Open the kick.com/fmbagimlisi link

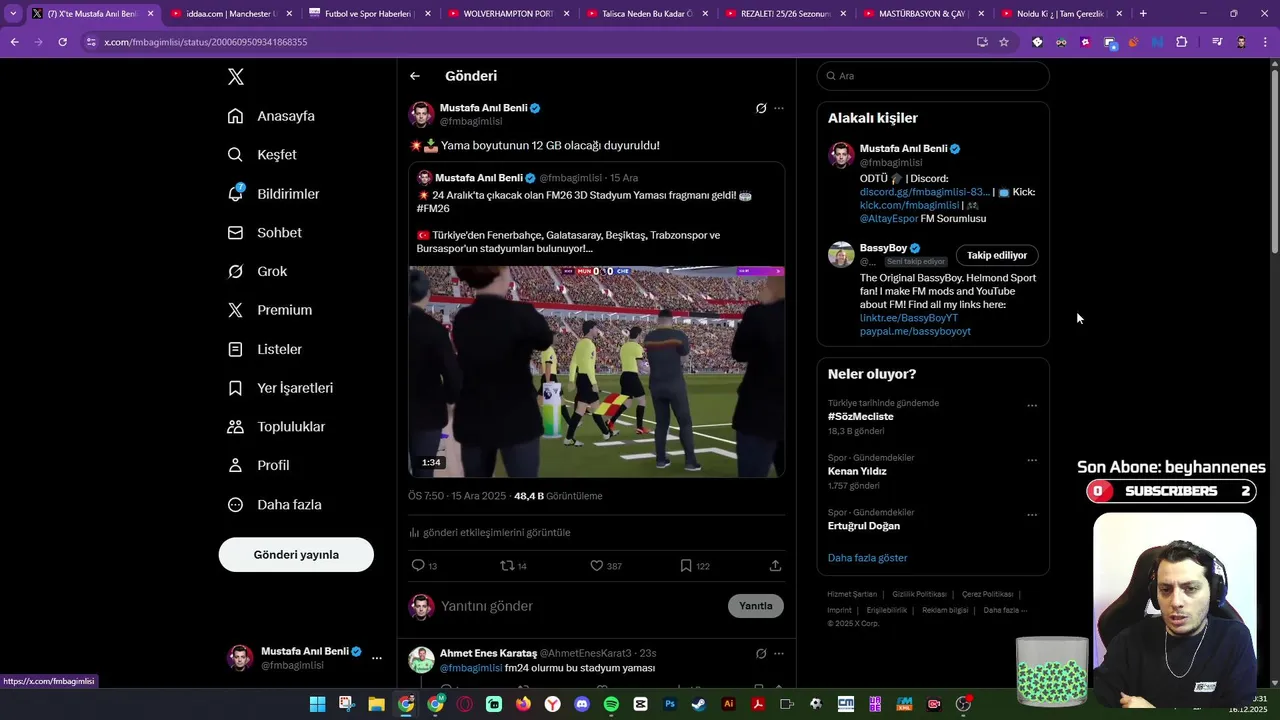click(909, 205)
